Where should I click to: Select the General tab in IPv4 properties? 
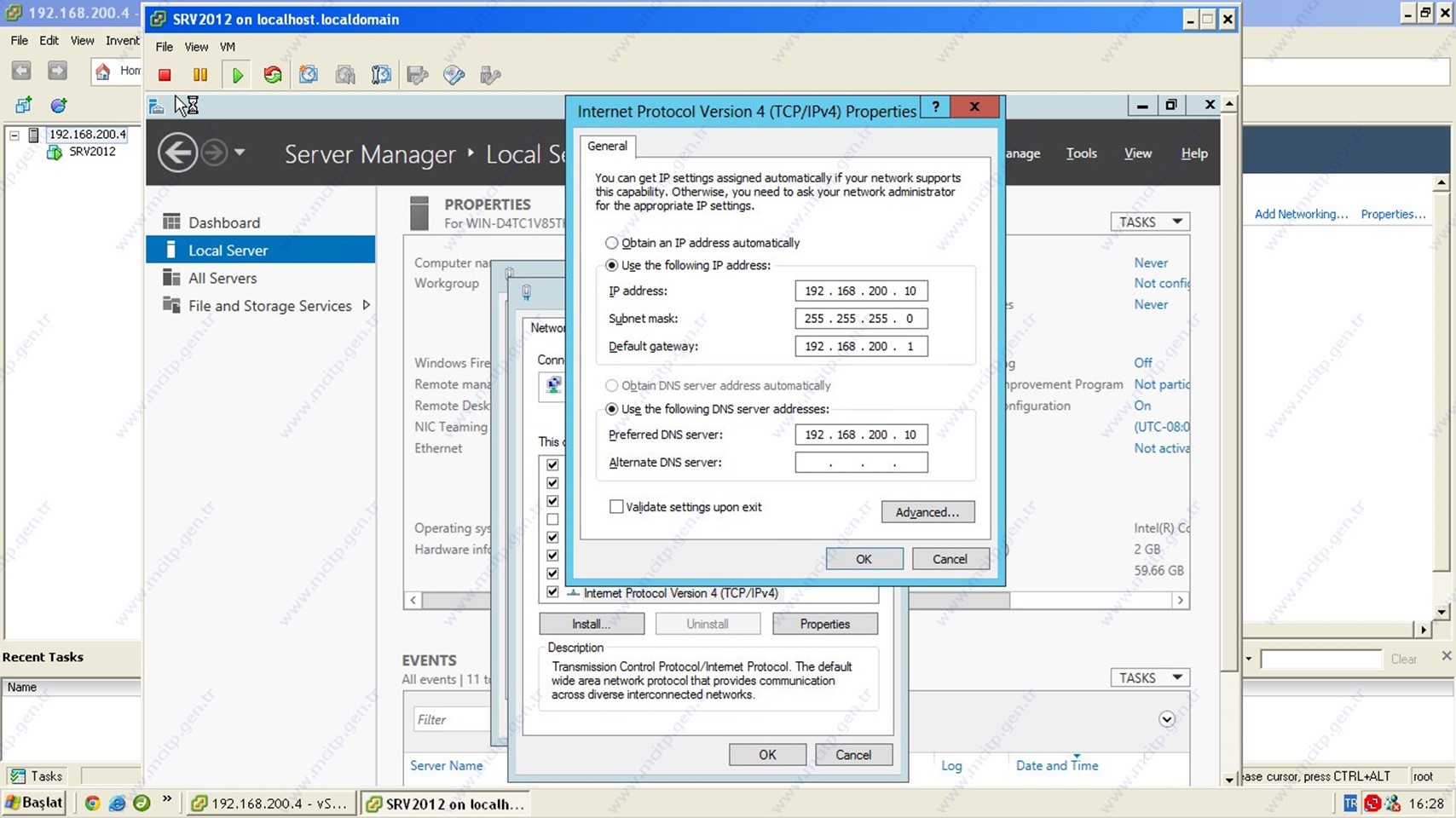click(x=607, y=146)
